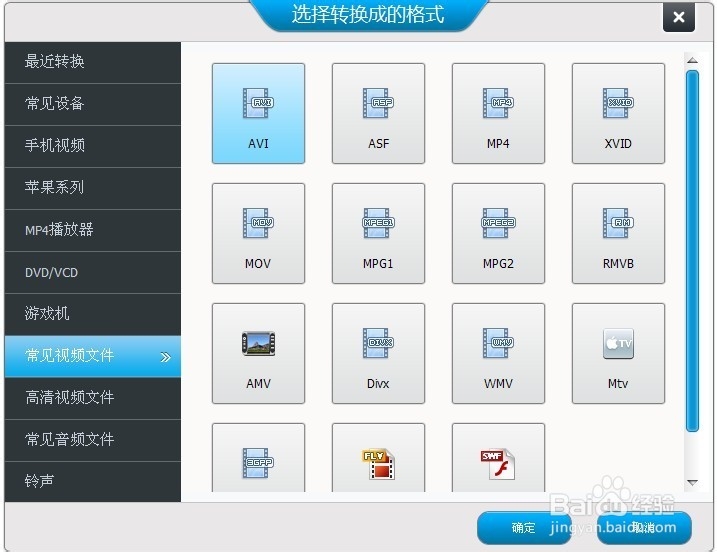Select the MP4播放器 category
This screenshot has height=552, width=717.
[93, 230]
